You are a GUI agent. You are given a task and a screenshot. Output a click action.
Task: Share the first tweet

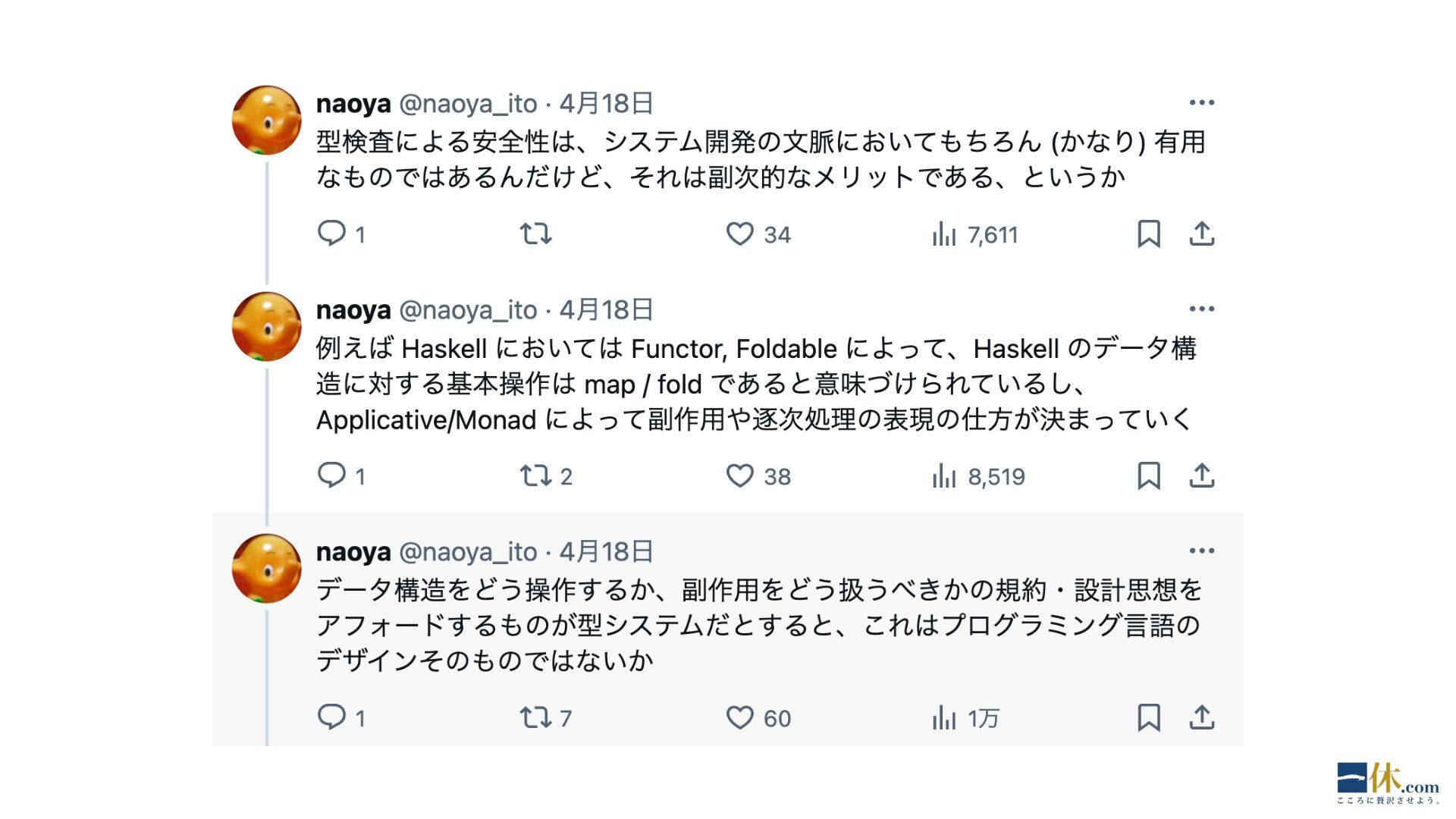tap(1201, 234)
